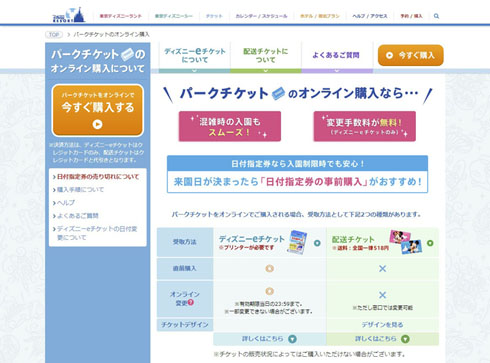The width and height of the screenshot is (490, 363).
Task: Click the pink question mark beside オンライン変更
Action: (191, 303)
